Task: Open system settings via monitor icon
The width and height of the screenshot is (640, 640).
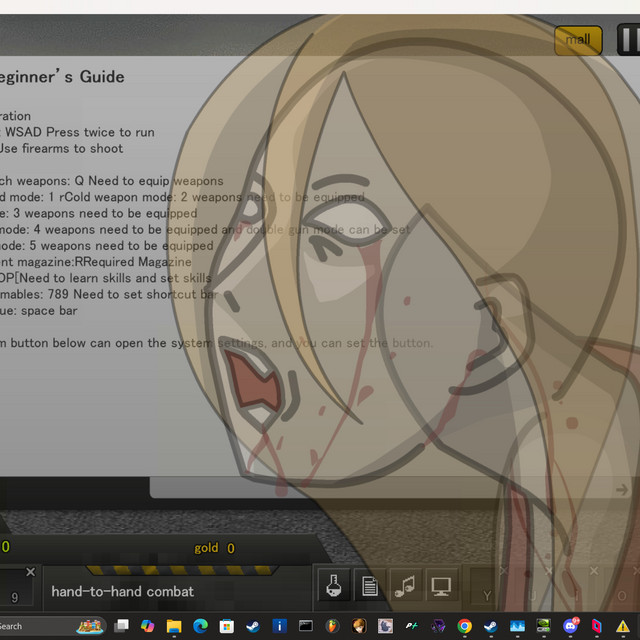Action: [441, 585]
